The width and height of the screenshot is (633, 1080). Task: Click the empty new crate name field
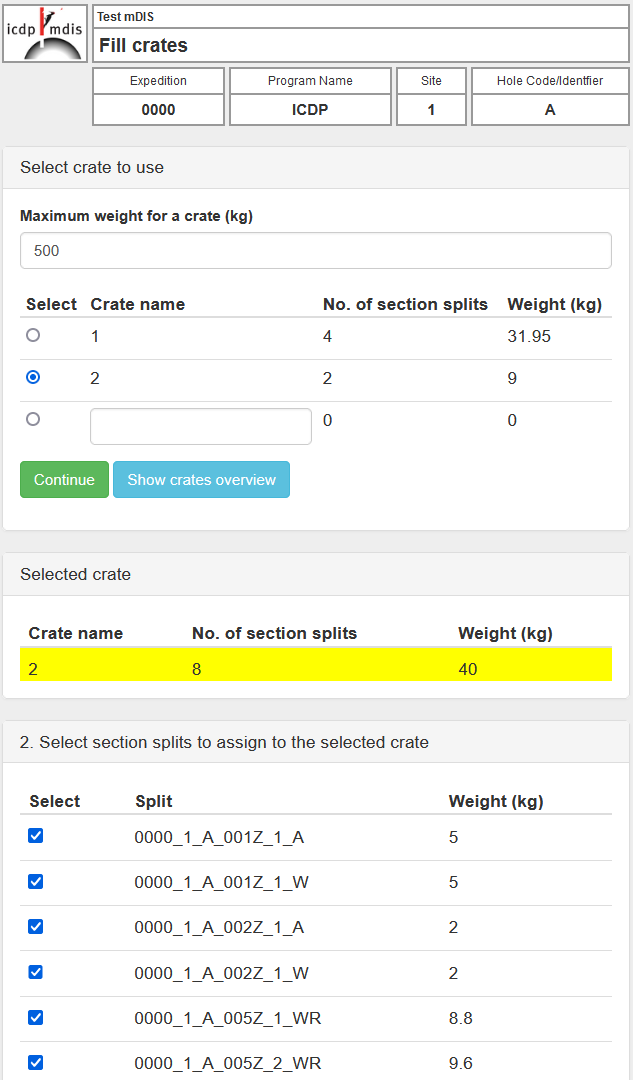pyautogui.click(x=200, y=426)
